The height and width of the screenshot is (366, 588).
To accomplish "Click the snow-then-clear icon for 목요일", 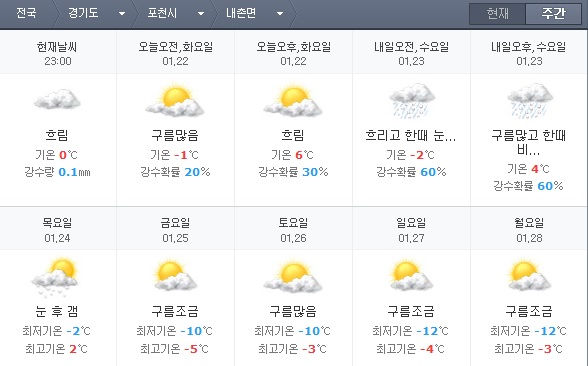I will 56,277.
